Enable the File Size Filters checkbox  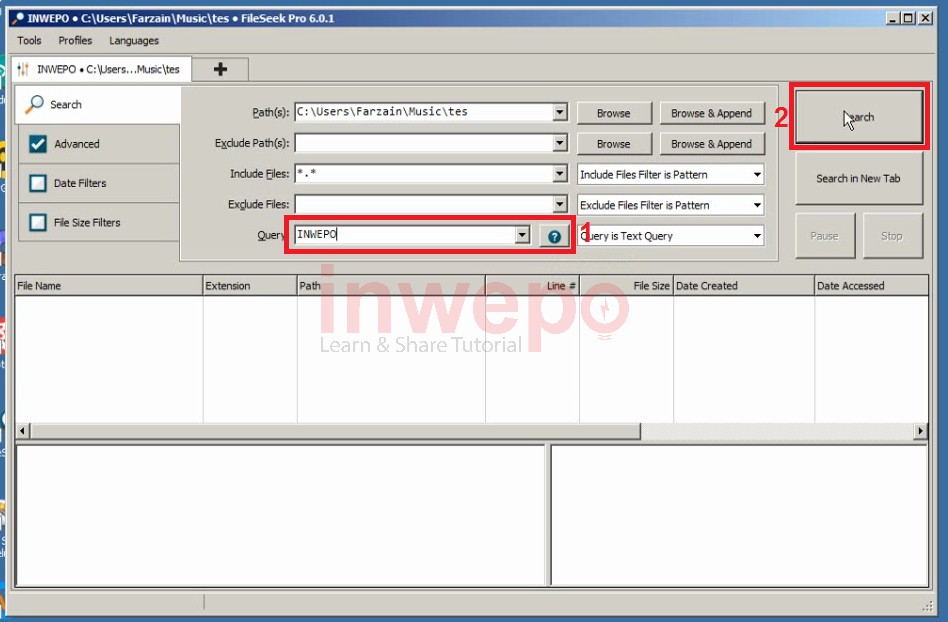click(x=37, y=222)
